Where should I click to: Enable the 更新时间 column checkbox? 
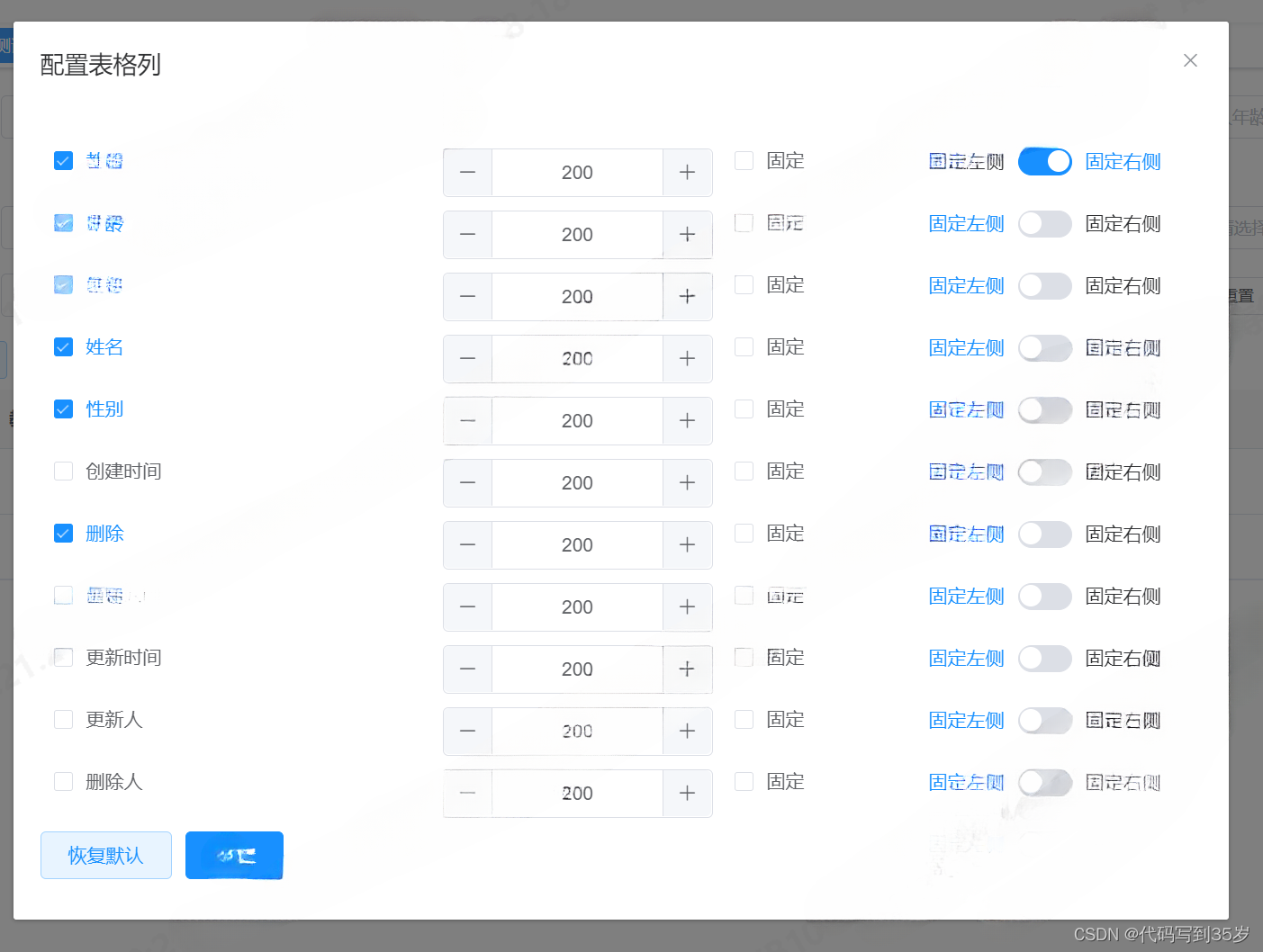(x=63, y=658)
